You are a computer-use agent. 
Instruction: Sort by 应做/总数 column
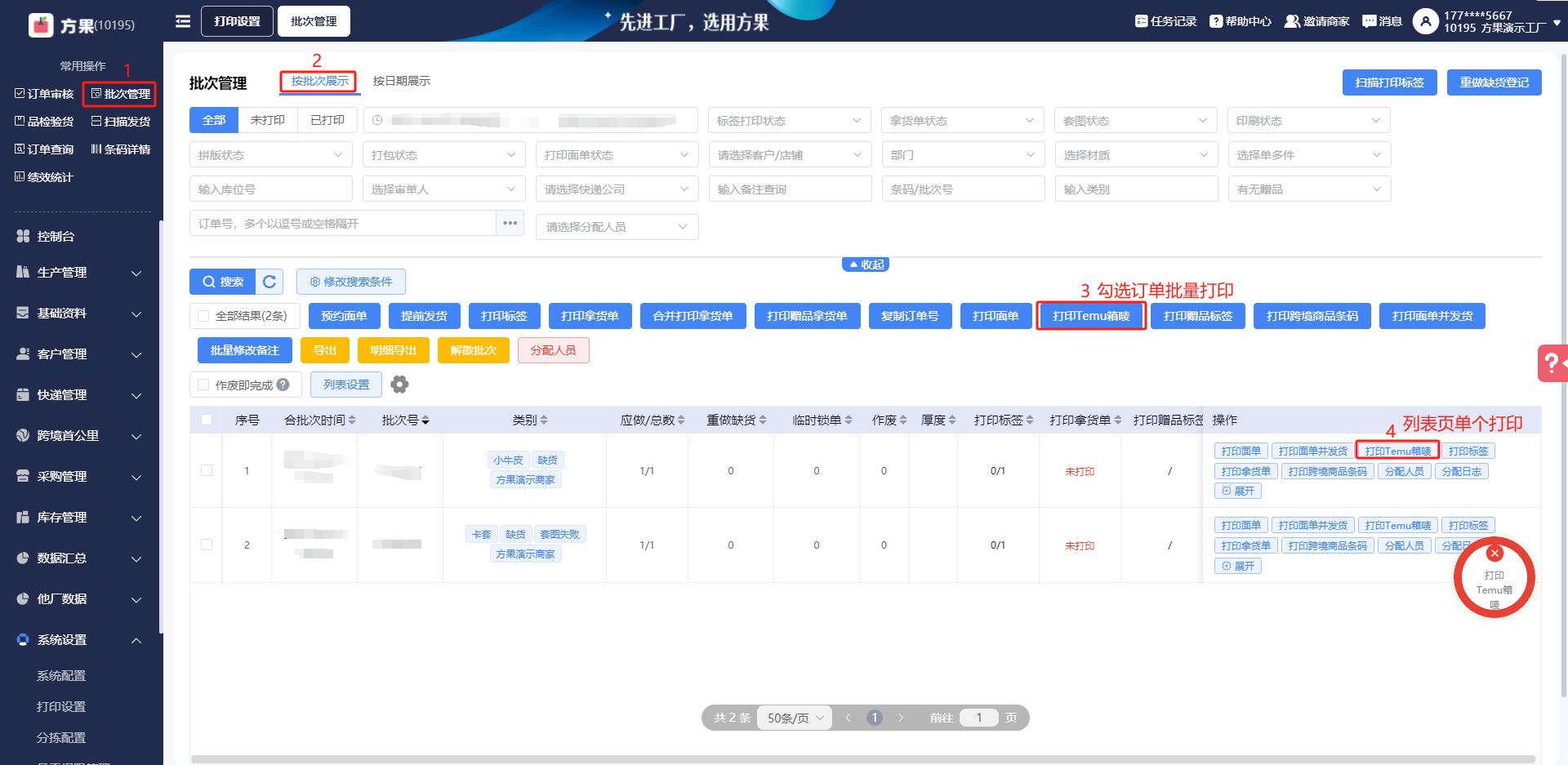[x=681, y=420]
